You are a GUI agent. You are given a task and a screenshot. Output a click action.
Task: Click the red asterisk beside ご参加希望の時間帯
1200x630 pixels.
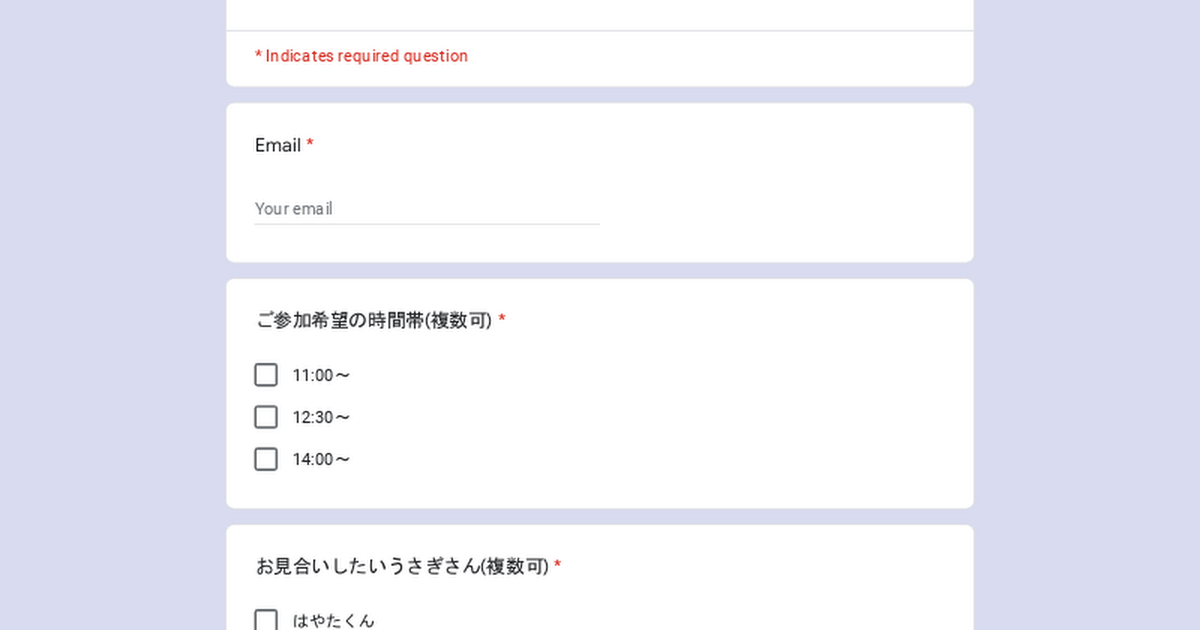click(x=502, y=321)
